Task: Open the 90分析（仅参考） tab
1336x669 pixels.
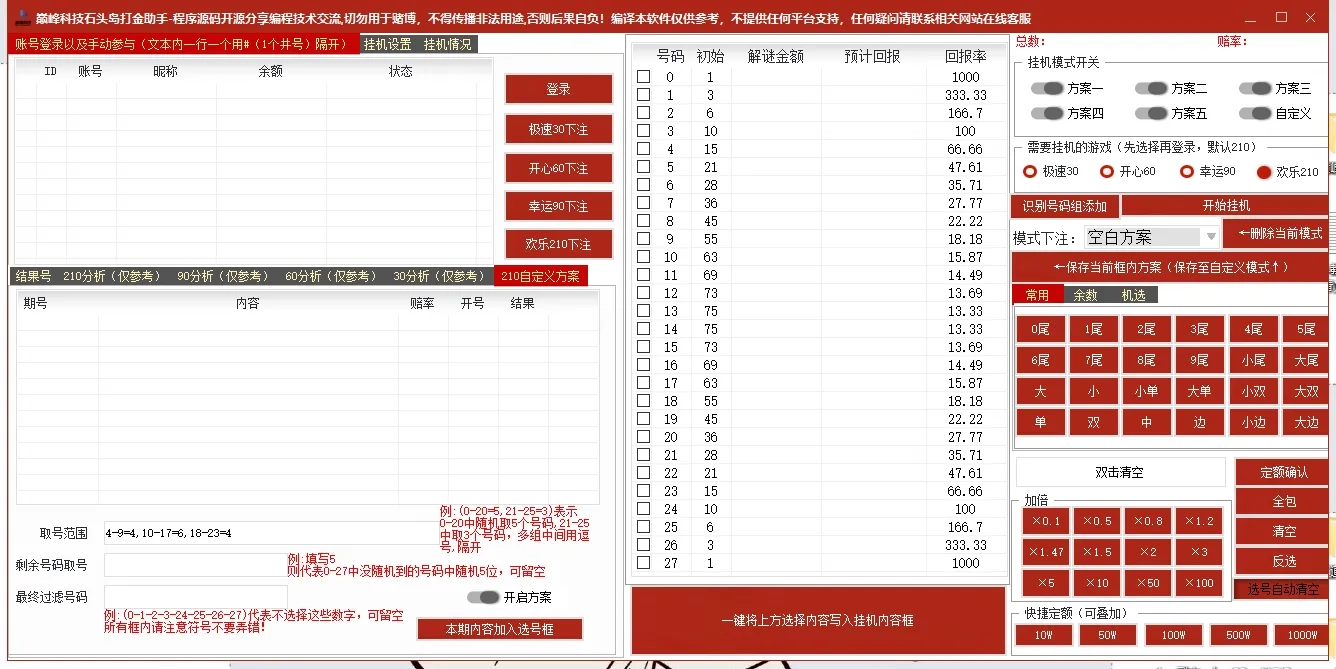Action: (x=223, y=276)
